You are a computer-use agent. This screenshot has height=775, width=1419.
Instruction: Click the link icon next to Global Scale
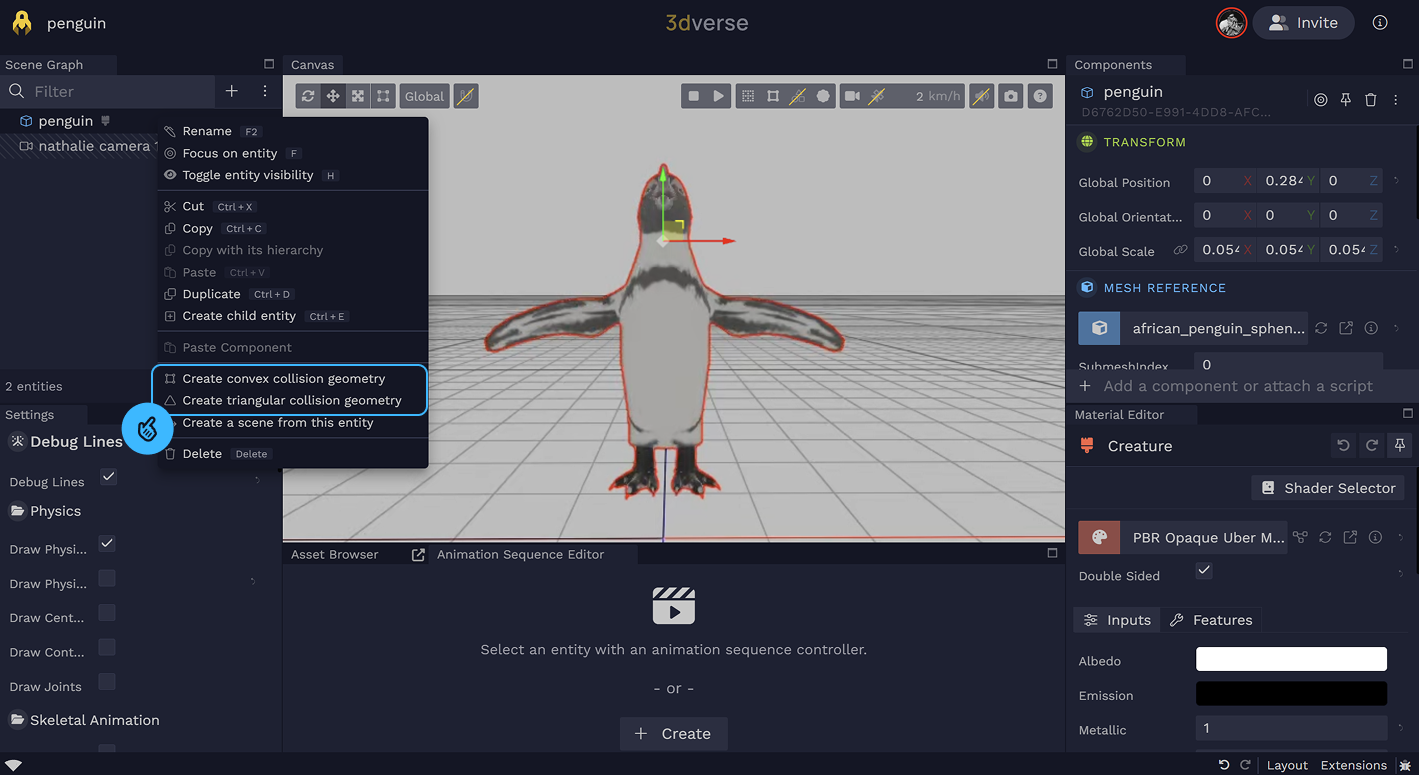click(1180, 250)
